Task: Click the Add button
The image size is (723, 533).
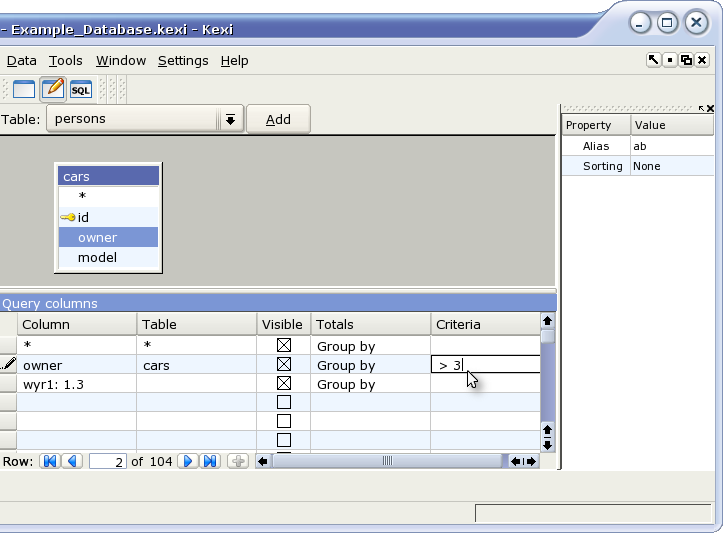Action: pos(278,119)
